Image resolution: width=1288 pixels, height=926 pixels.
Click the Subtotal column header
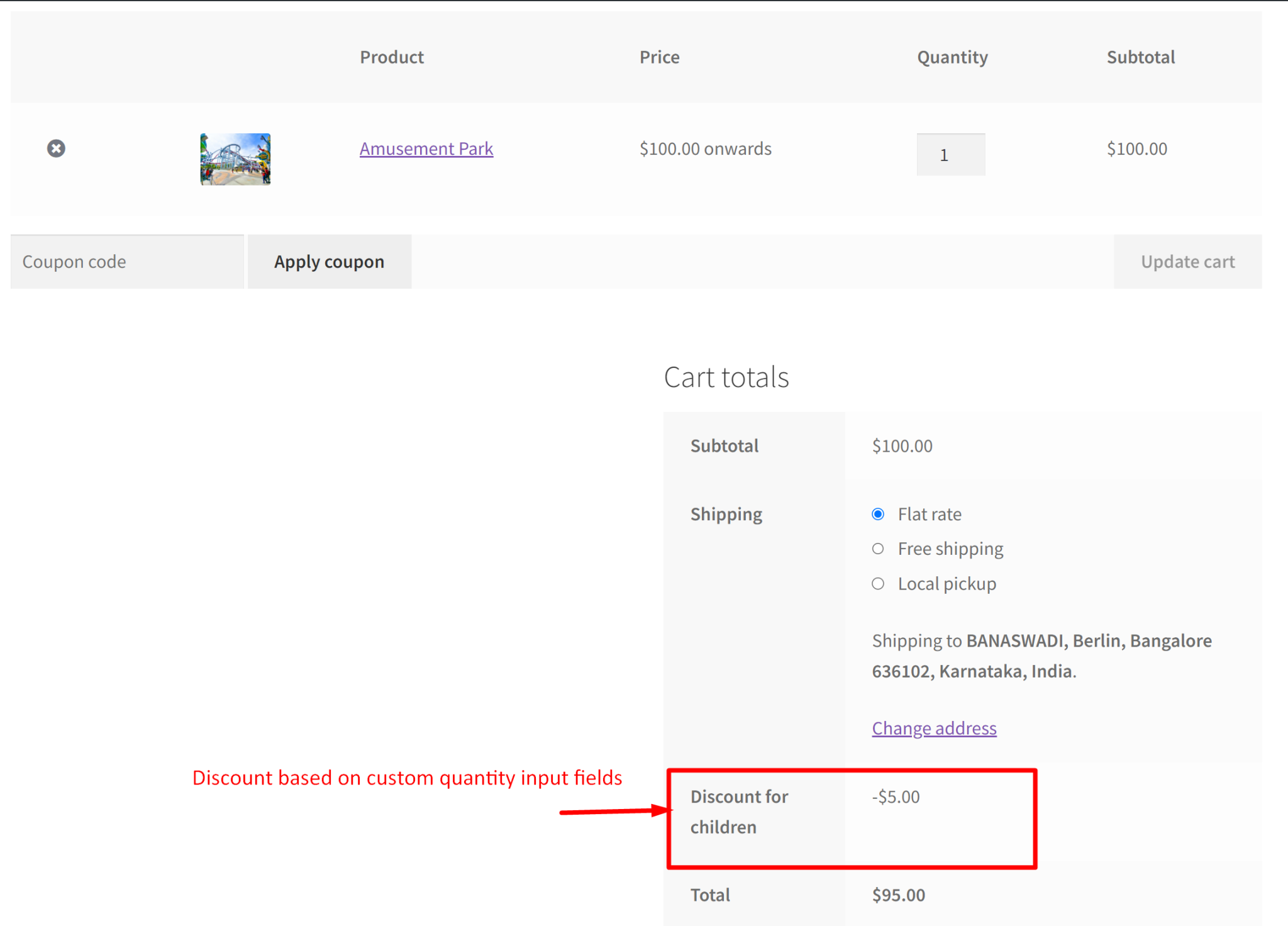point(1141,57)
